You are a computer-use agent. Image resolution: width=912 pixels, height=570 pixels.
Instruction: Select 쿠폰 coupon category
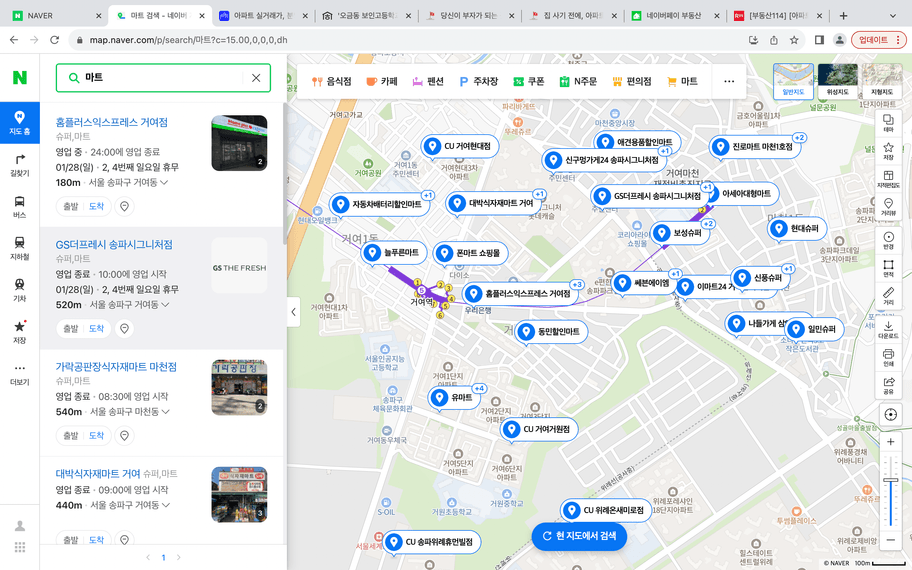(x=529, y=81)
